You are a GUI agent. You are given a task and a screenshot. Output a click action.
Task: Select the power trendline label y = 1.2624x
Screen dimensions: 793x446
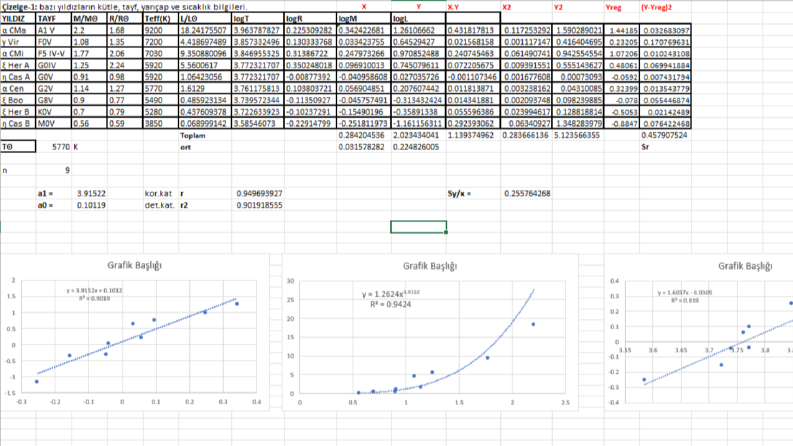pos(390,294)
